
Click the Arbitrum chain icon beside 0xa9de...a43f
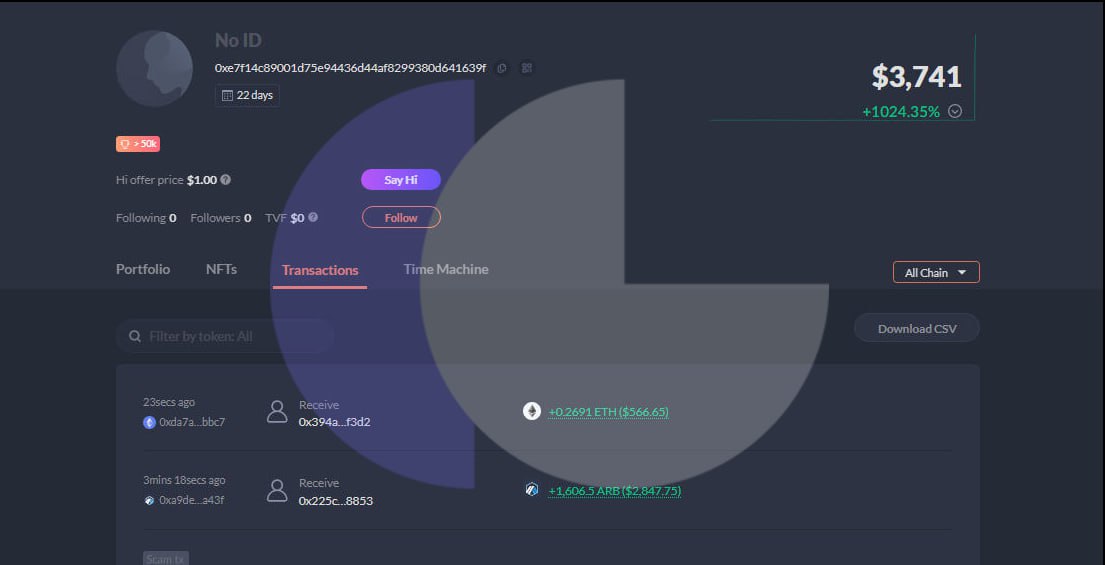[x=150, y=500]
